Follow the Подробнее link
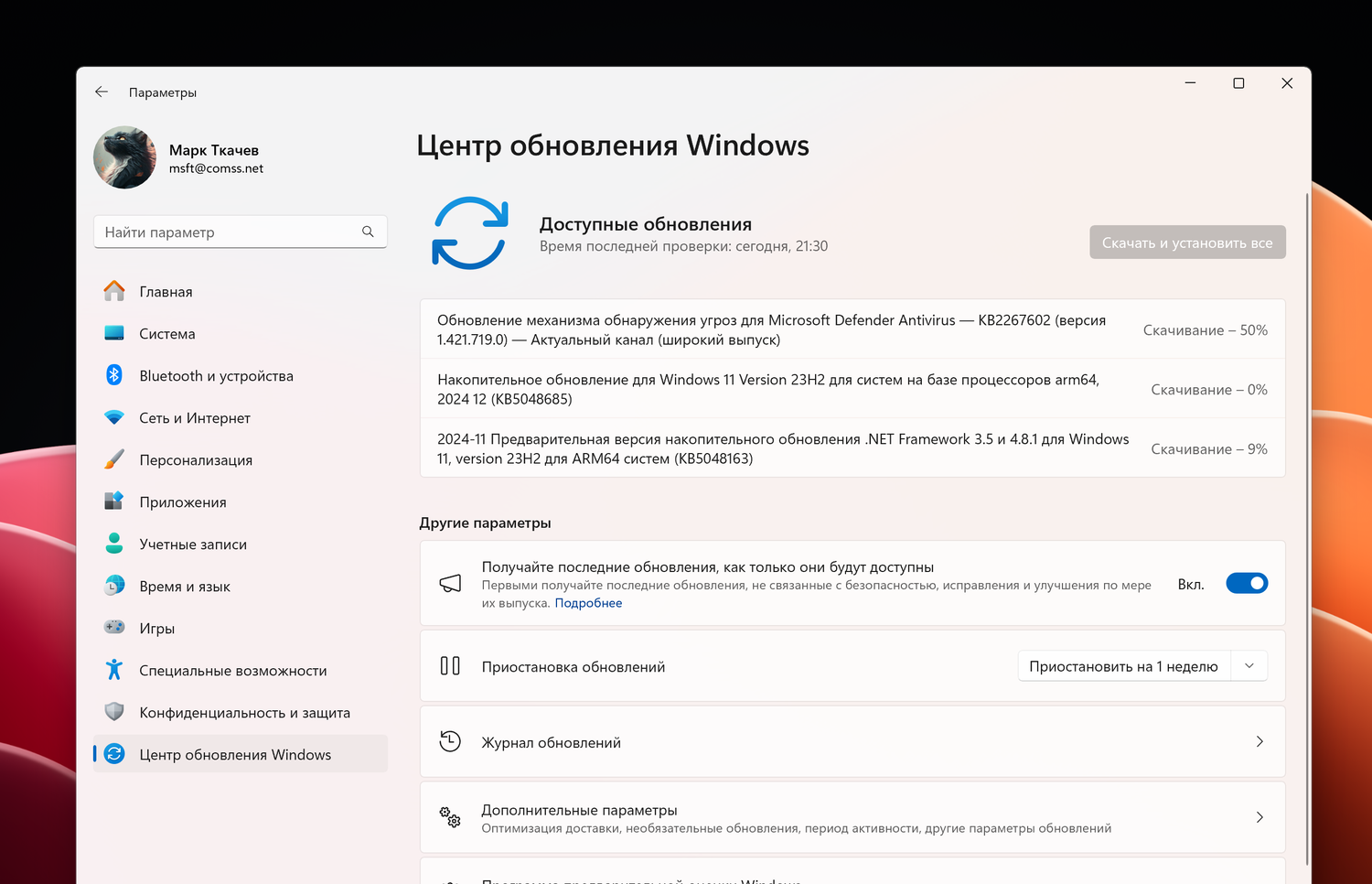 tap(588, 603)
